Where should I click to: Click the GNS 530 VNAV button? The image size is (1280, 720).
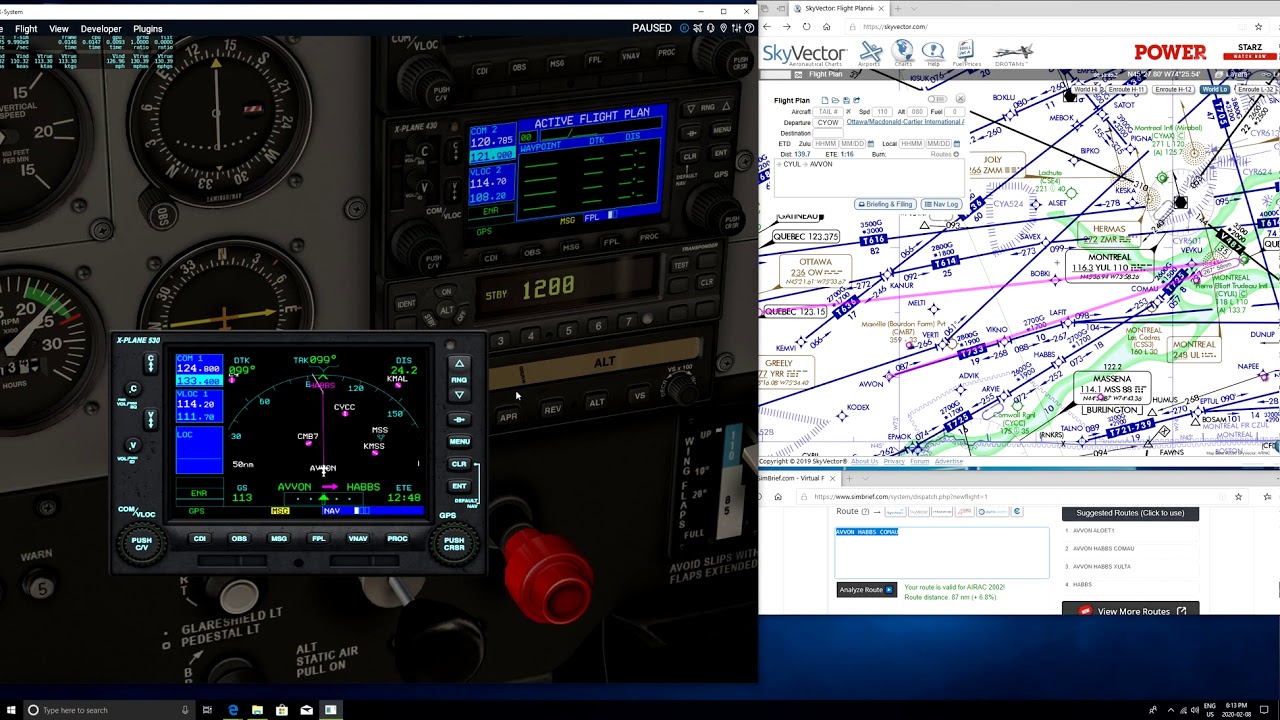(358, 539)
